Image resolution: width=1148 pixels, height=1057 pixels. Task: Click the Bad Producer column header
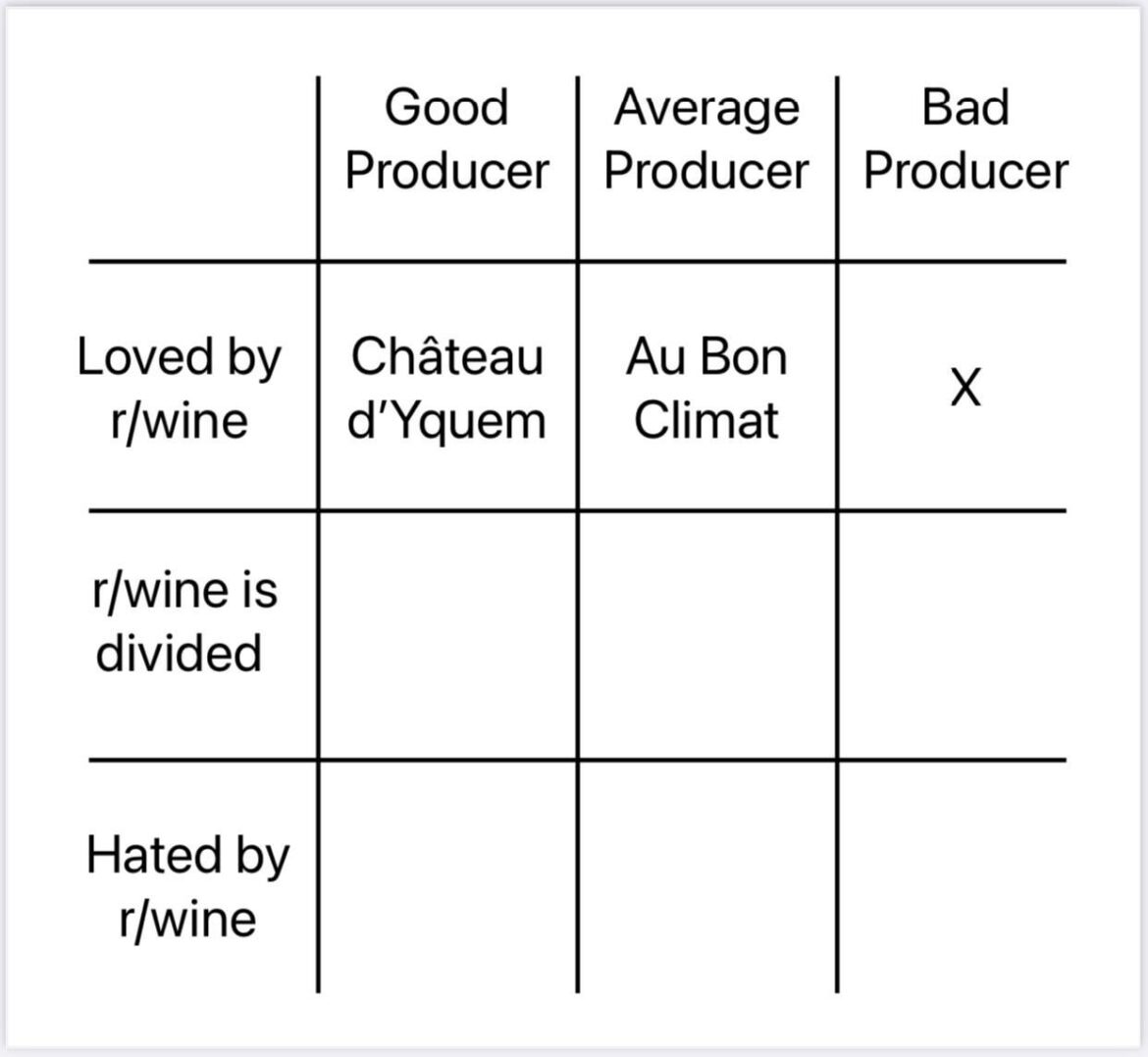(x=965, y=138)
